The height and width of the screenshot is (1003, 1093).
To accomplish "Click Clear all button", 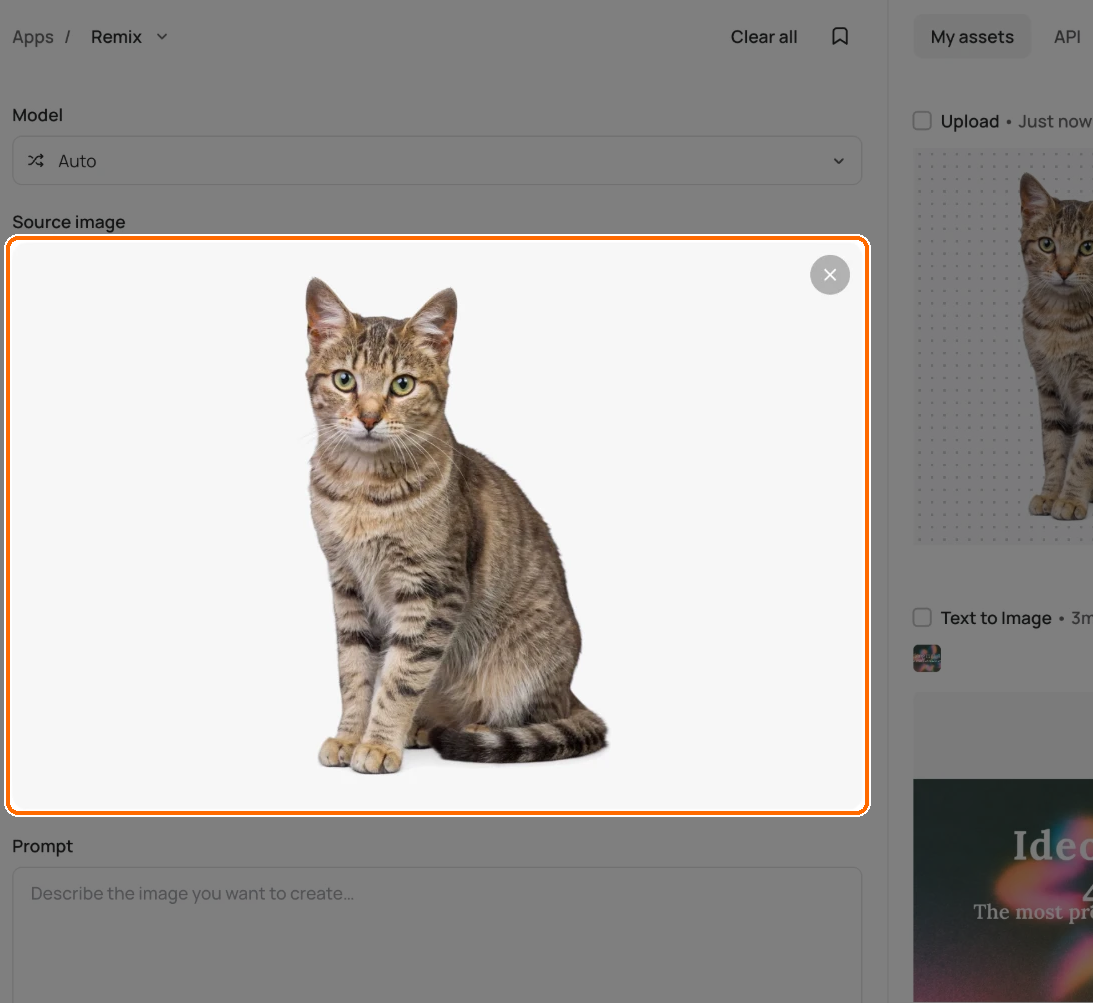I will click(x=763, y=37).
